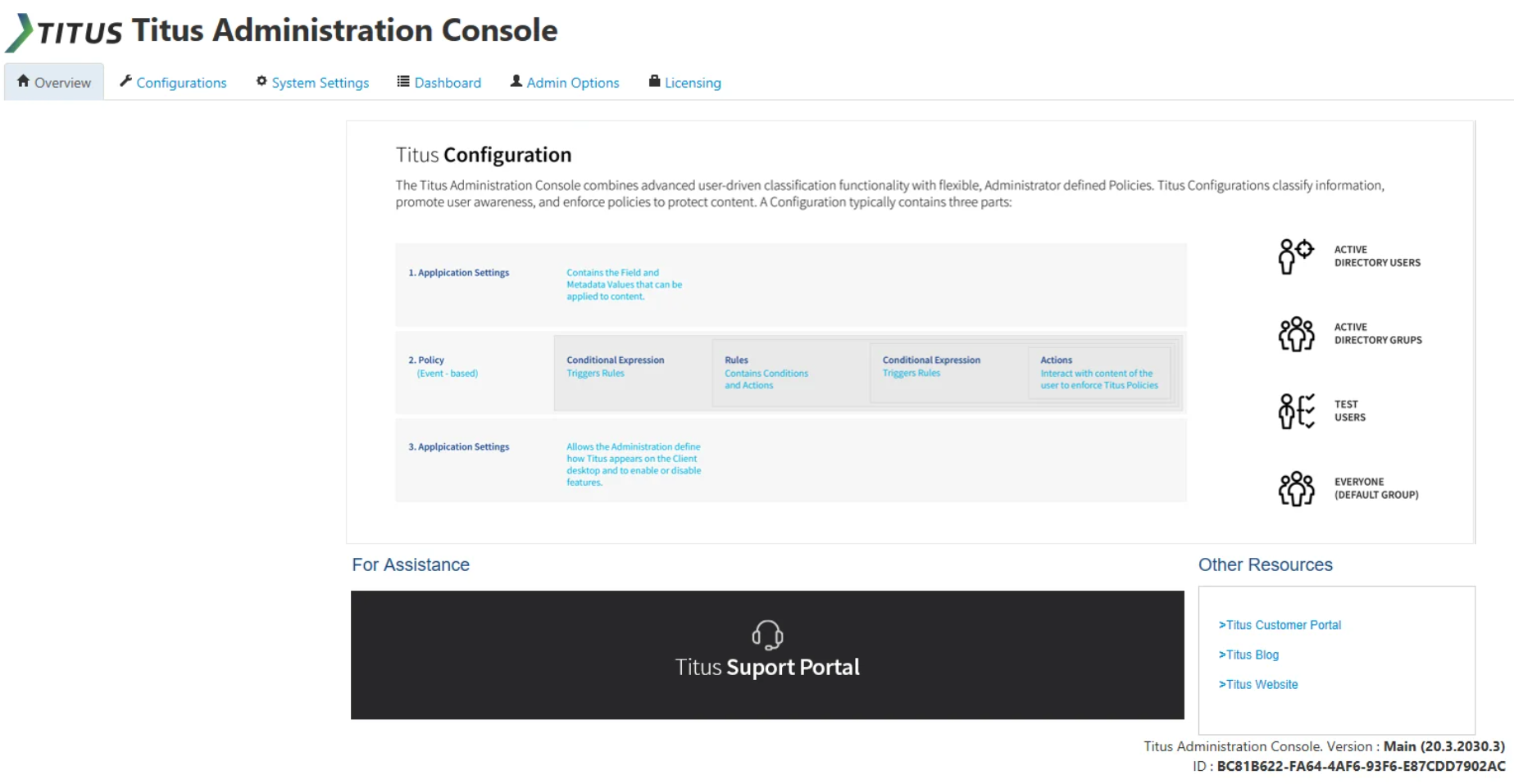Switch to the Configurations tab
This screenshot has width=1514, height=784.
173,82
